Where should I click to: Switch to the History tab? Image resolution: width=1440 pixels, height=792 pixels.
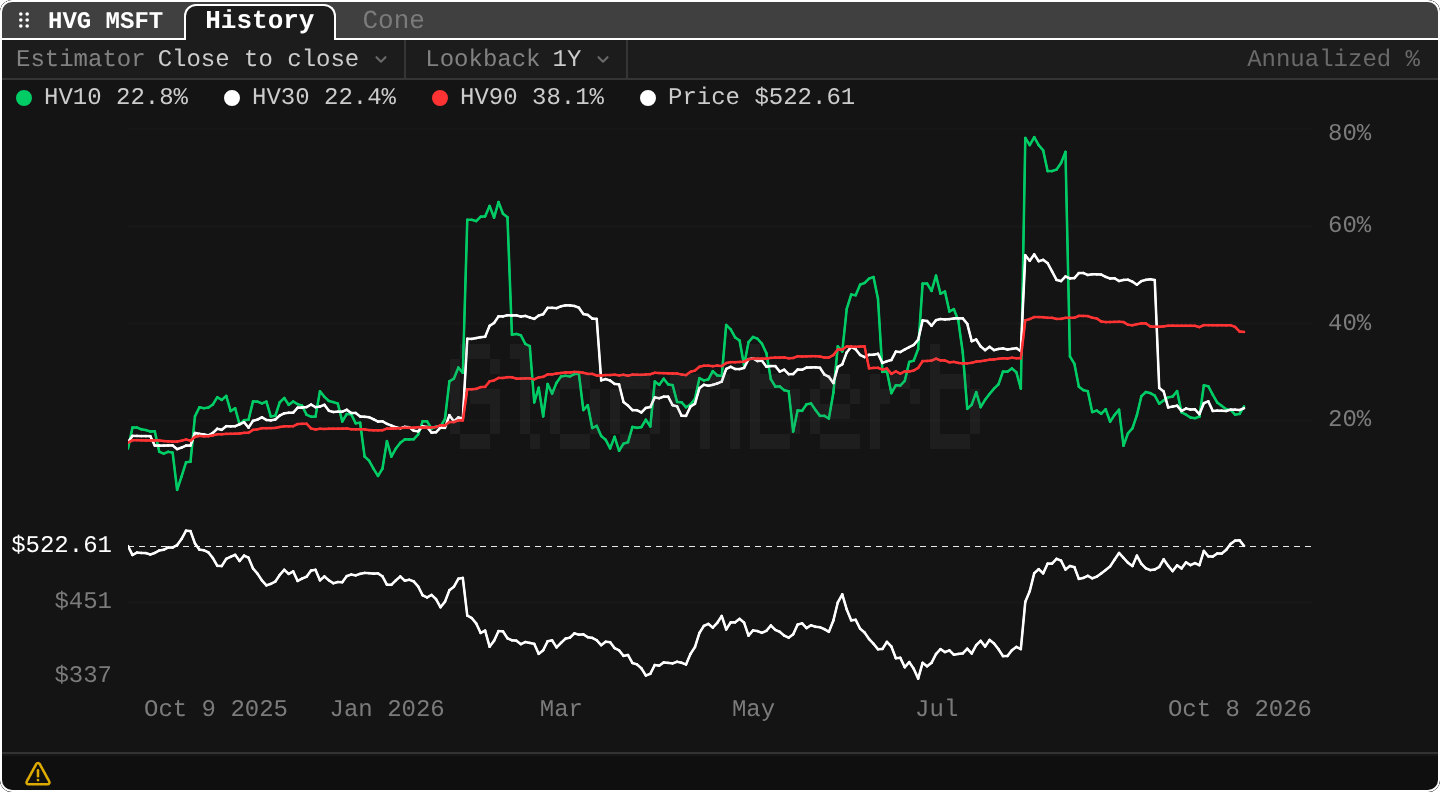(260, 21)
